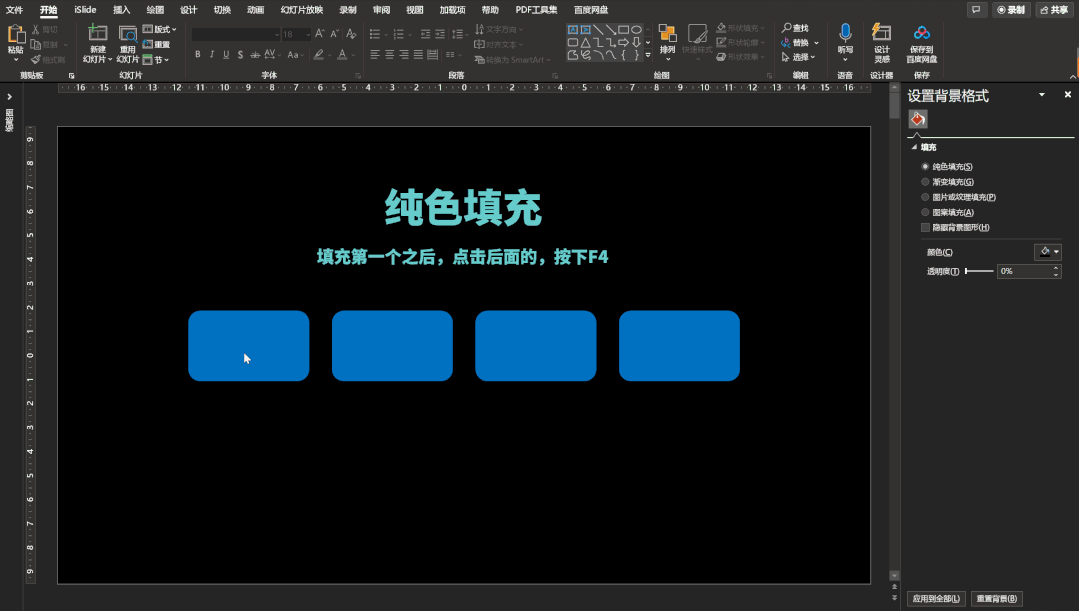Select 图片或纹理填充 radio option
Viewport: 1079px width, 611px height.
[925, 197]
